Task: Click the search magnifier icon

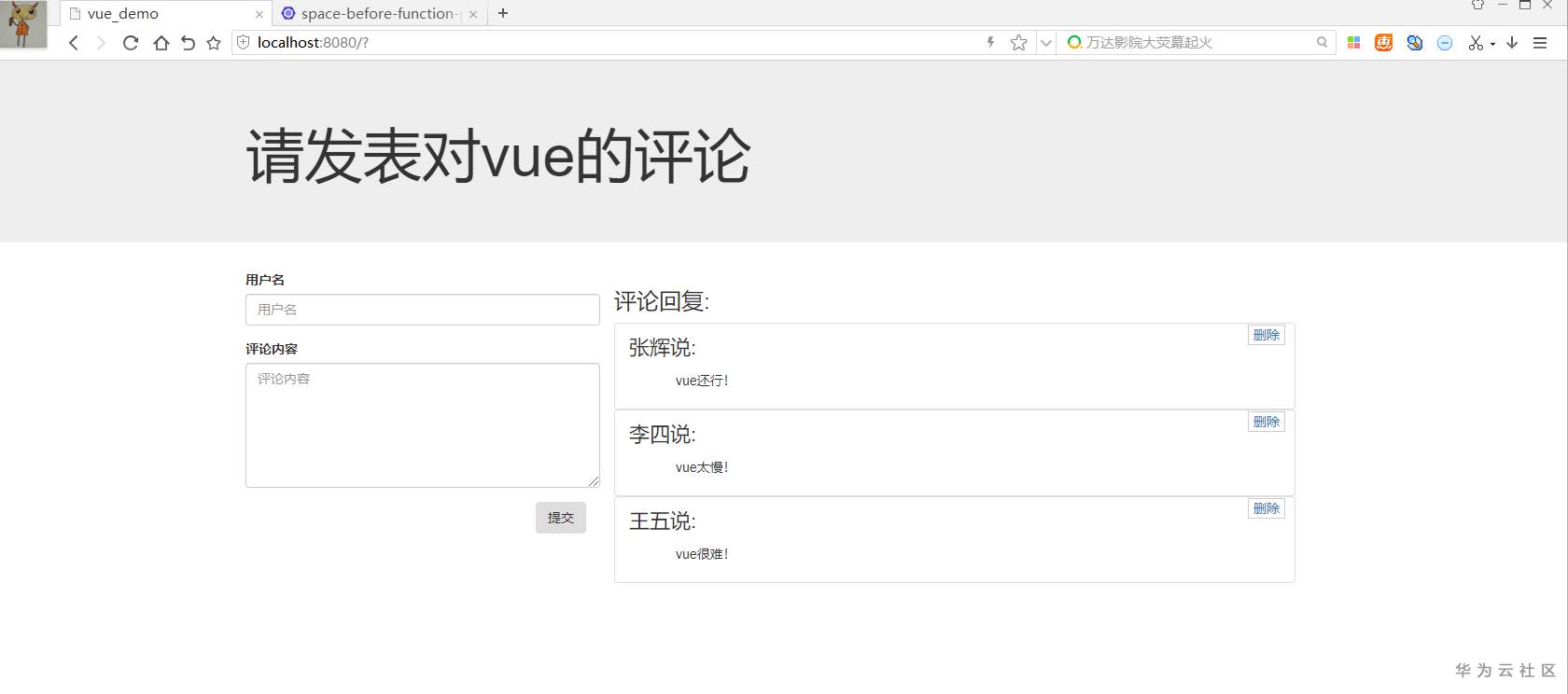Action: pos(1322,42)
